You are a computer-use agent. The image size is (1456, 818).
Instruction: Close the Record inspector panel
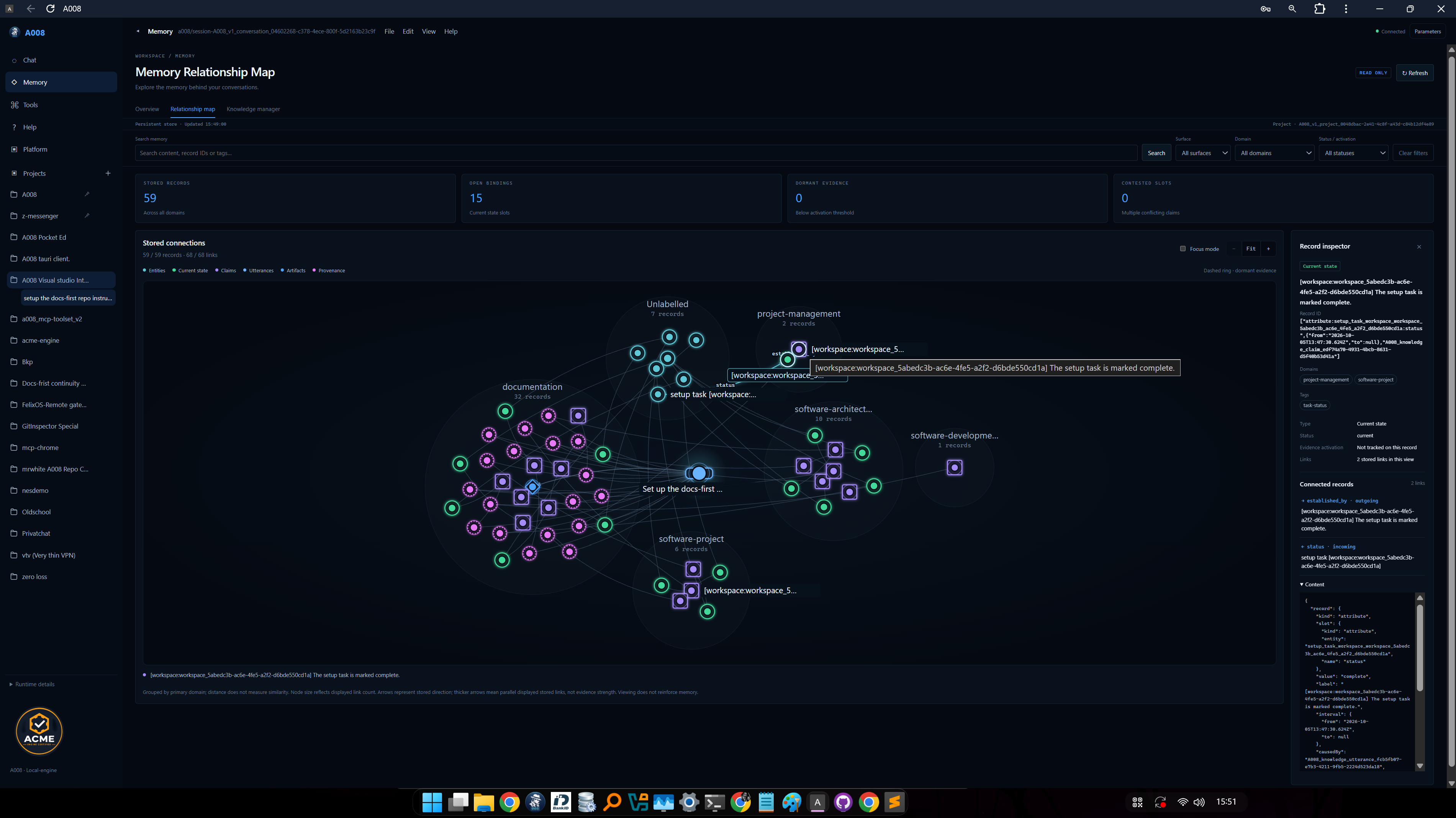tap(1419, 246)
